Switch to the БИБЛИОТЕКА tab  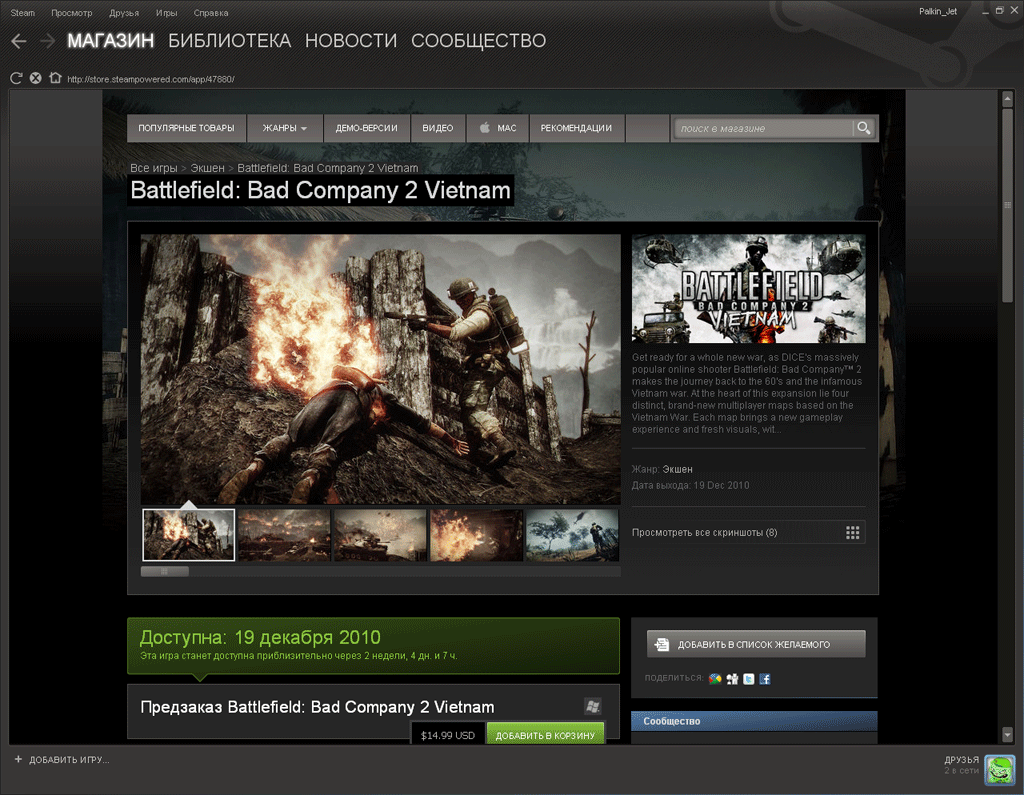point(229,41)
